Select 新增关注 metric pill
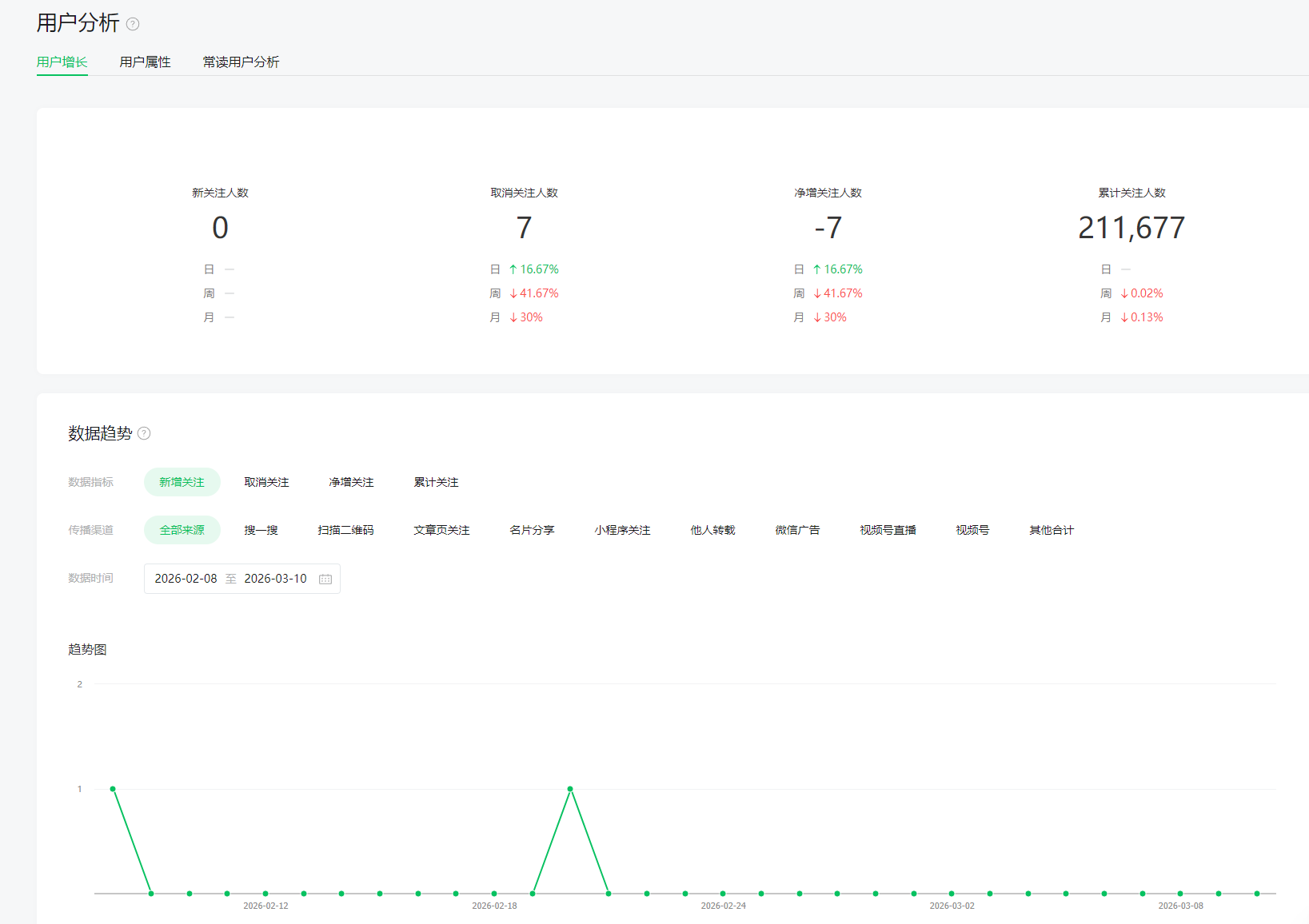 tap(182, 482)
